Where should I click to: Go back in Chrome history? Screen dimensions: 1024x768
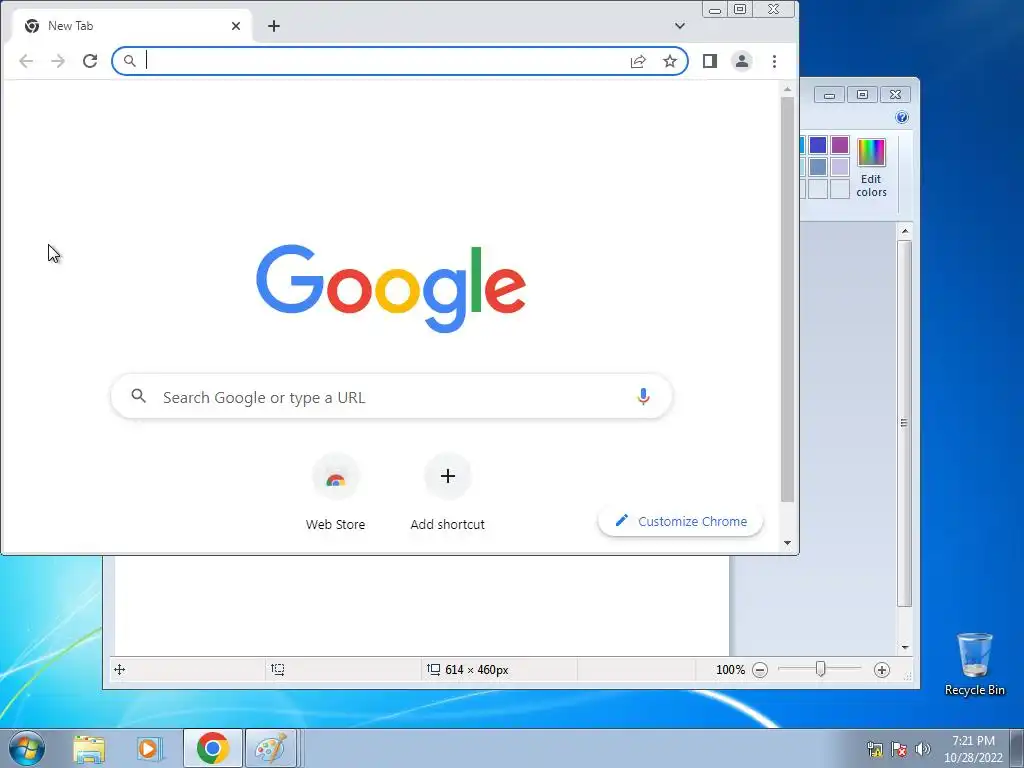tap(26, 61)
